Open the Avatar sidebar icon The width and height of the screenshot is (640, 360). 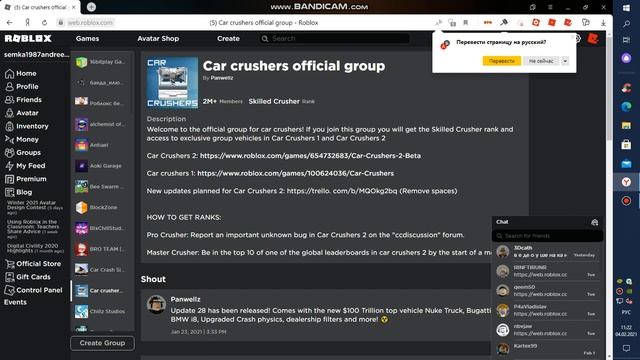(9, 113)
